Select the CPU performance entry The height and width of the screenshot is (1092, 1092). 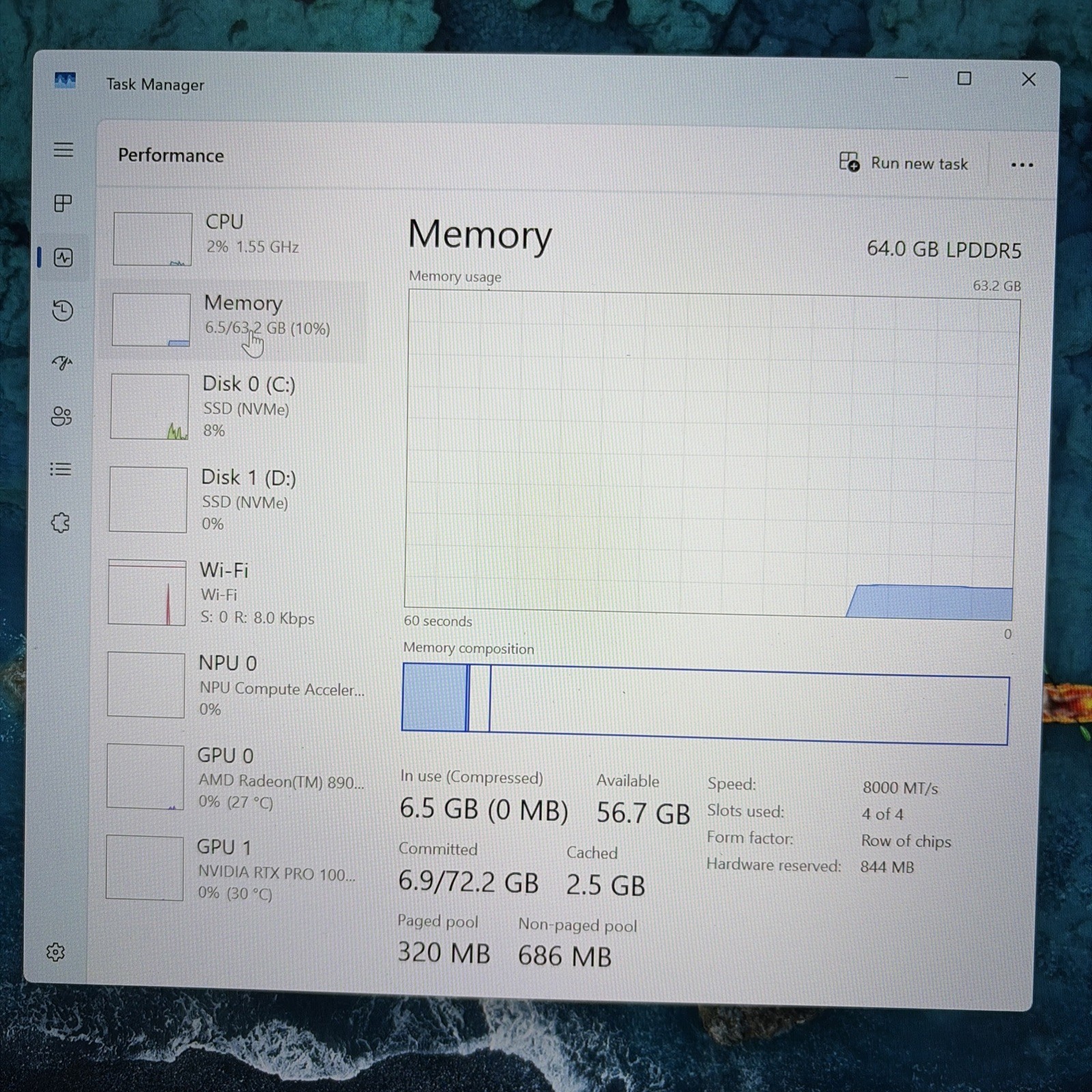tap(235, 238)
